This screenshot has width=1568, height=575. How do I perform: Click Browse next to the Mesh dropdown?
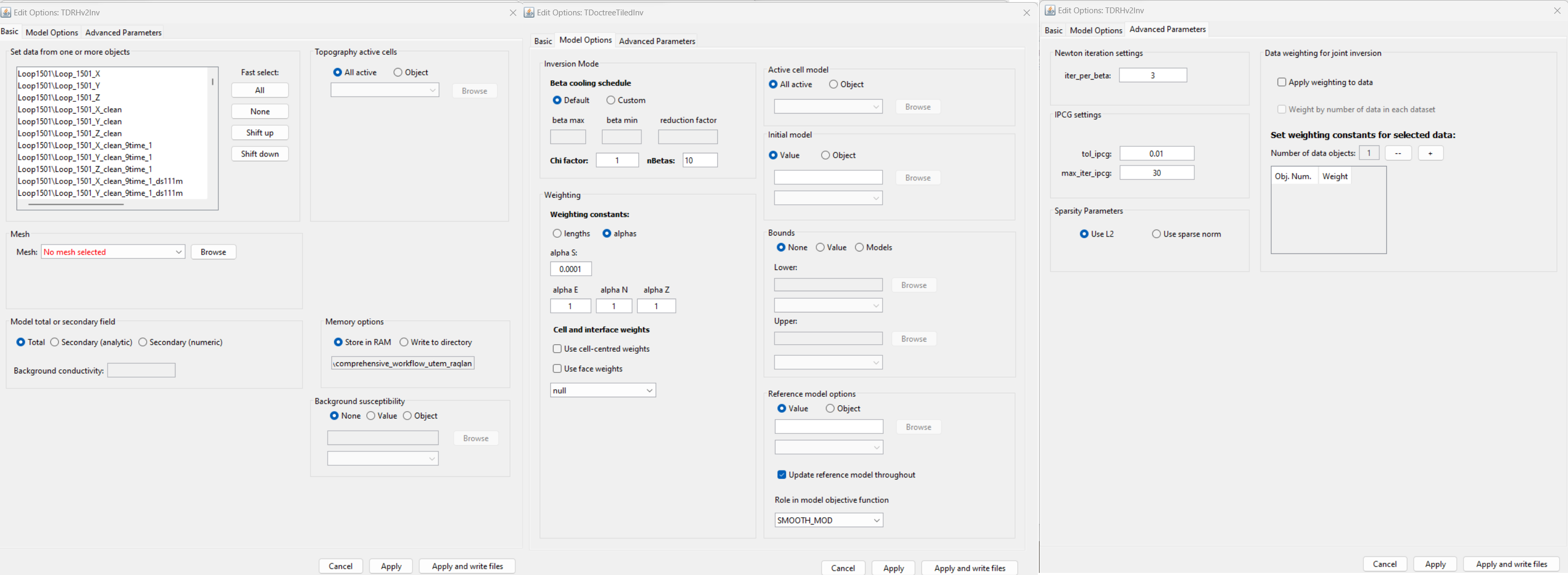[214, 252]
